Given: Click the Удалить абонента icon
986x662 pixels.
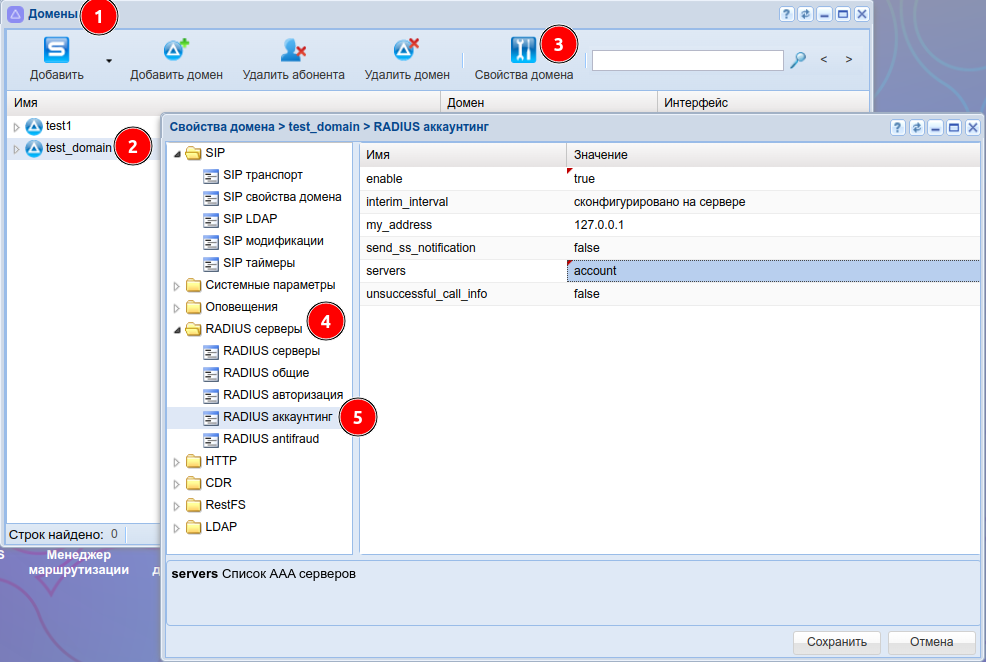Looking at the screenshot, I should [293, 51].
